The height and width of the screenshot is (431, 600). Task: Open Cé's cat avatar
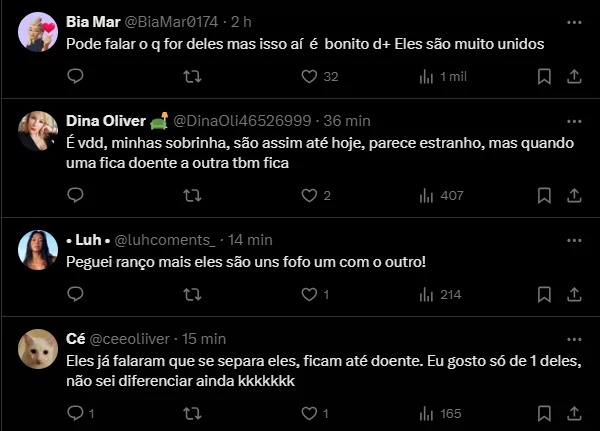click(37, 348)
